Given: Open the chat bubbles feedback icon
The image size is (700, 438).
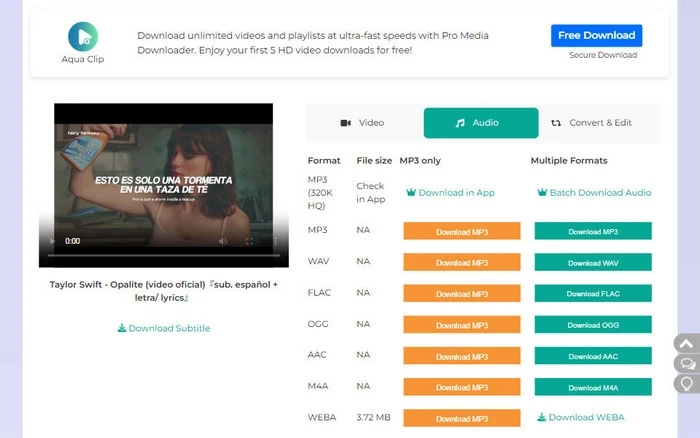Looking at the screenshot, I should click(687, 363).
